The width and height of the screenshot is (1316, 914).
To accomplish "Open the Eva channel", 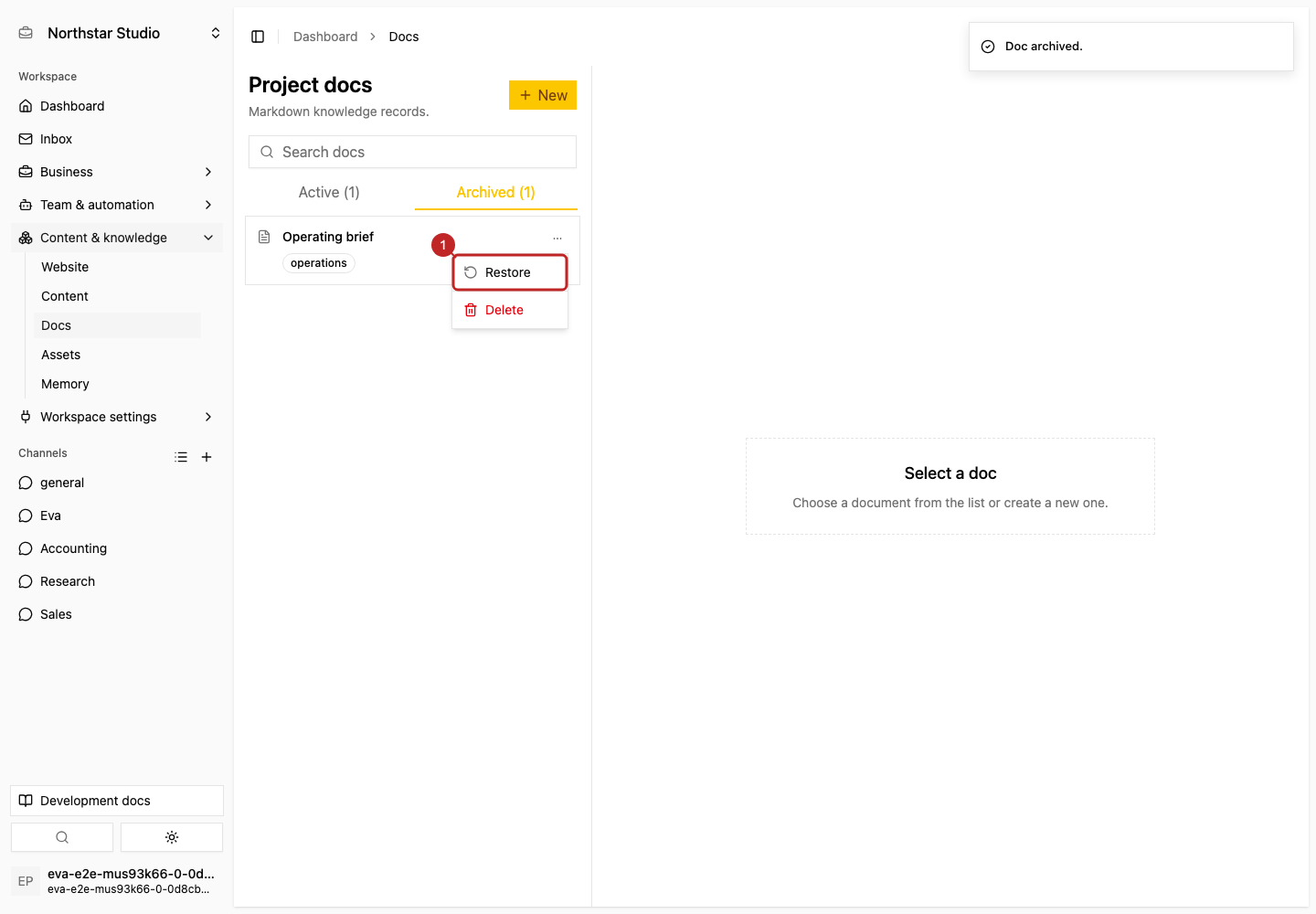I will click(117, 515).
